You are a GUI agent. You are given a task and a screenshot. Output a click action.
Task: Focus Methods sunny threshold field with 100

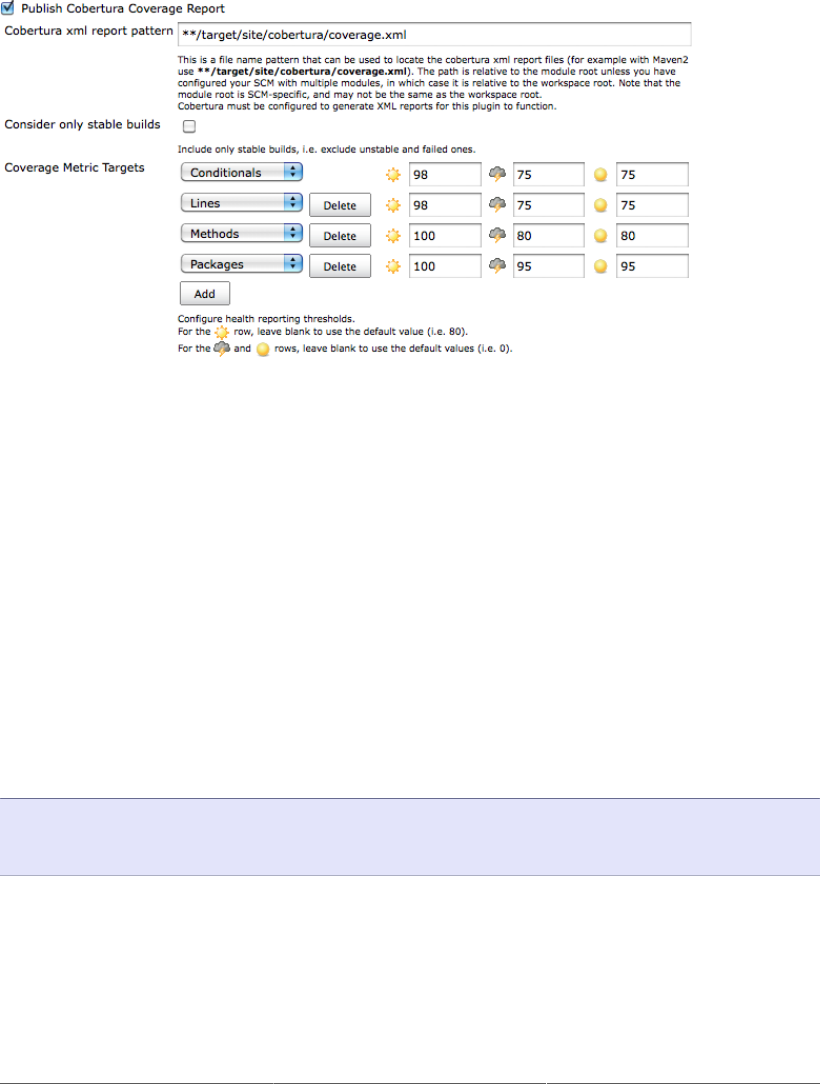tap(445, 236)
